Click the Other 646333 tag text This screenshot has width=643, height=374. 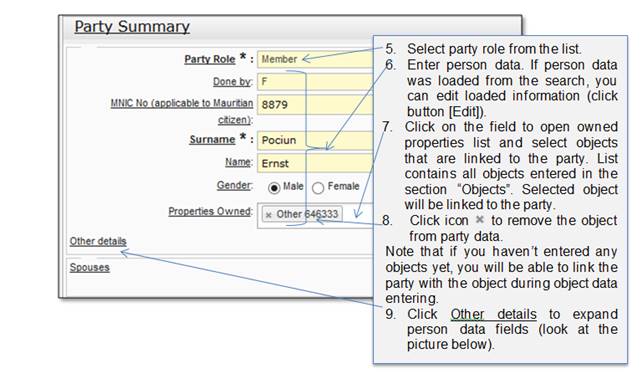click(307, 214)
